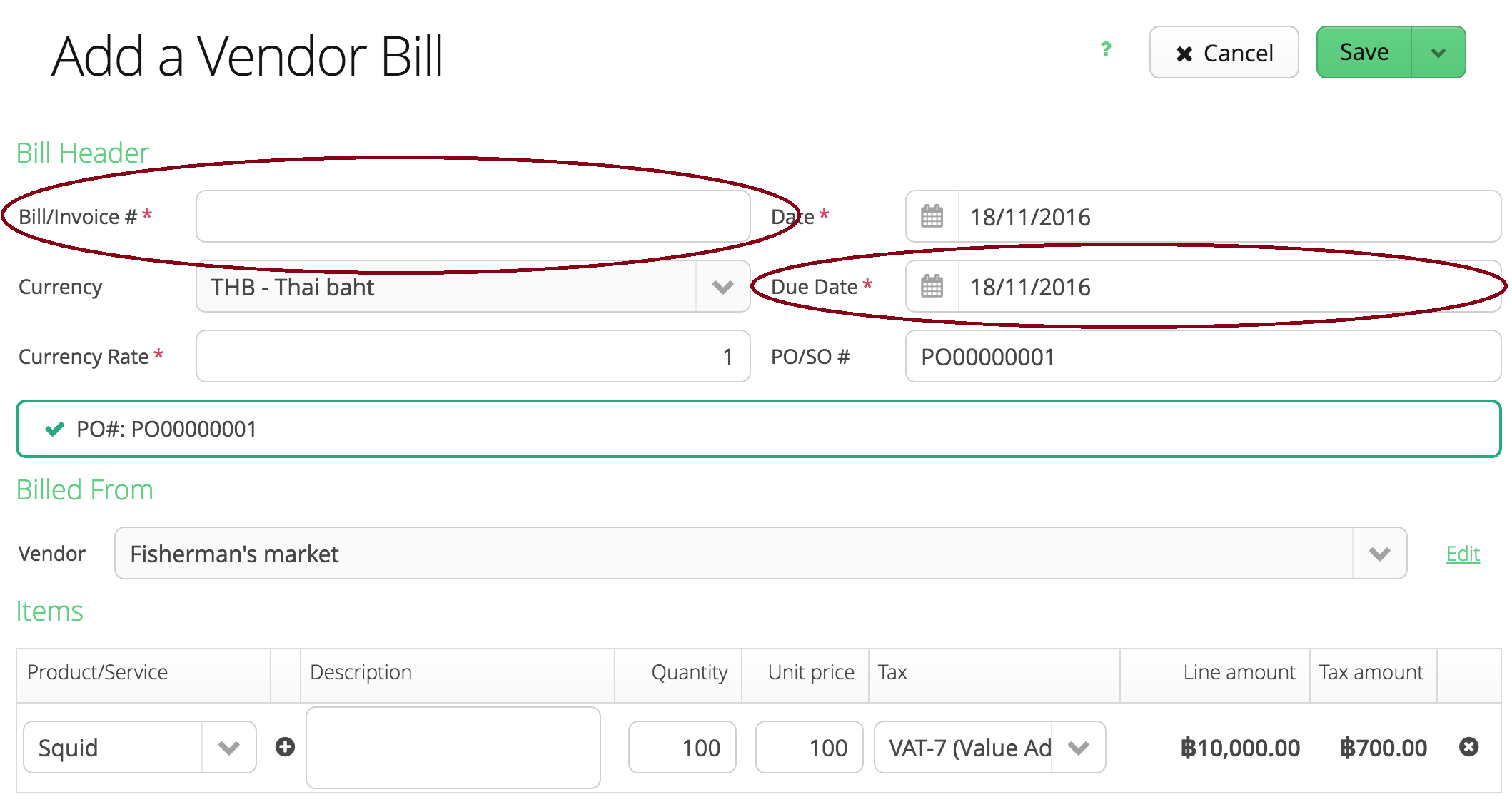This screenshot has height=802, width=1512.
Task: Click the green checkmark beside PO#
Action: coord(55,429)
